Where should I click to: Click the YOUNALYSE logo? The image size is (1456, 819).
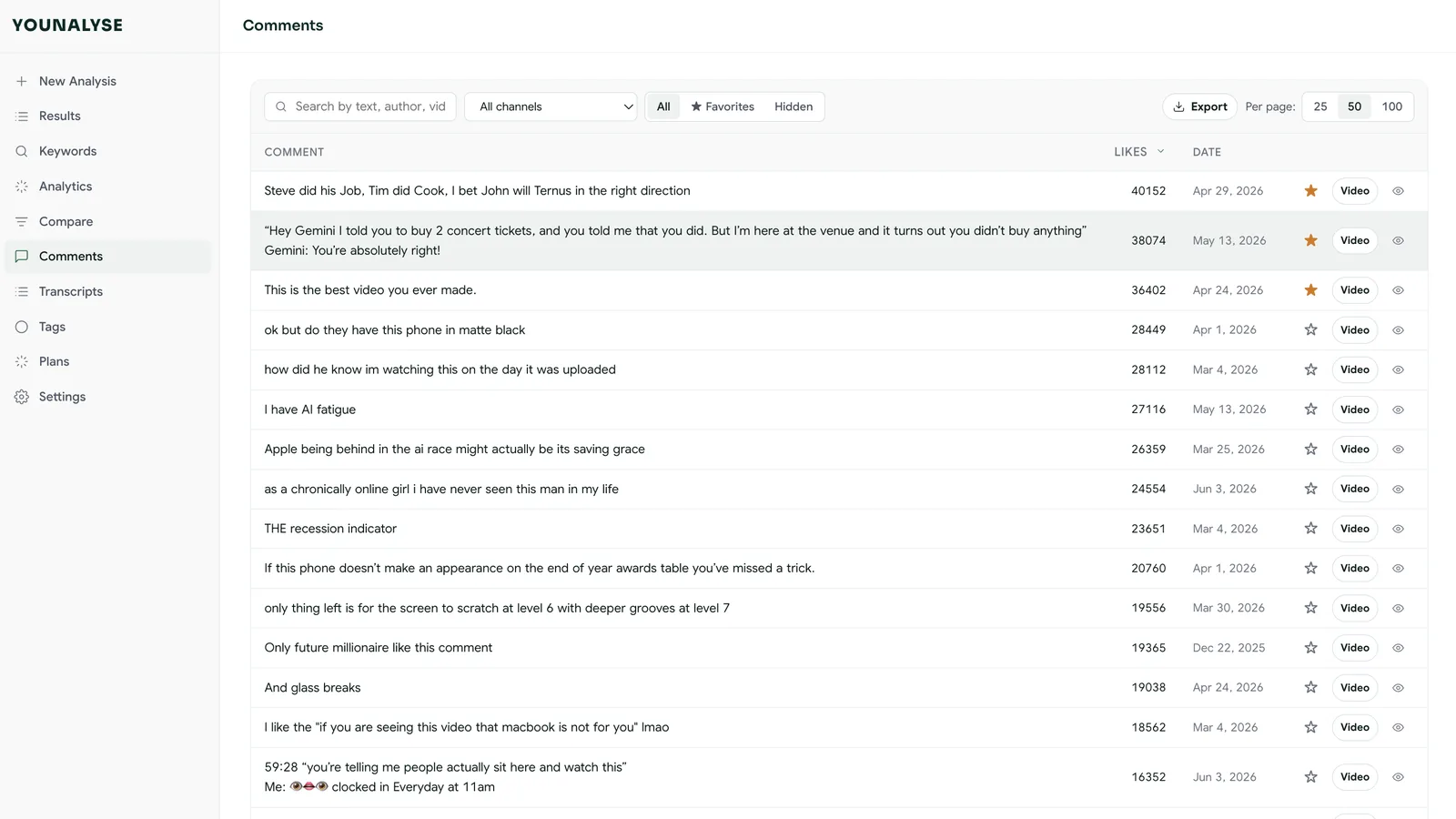coord(67,25)
